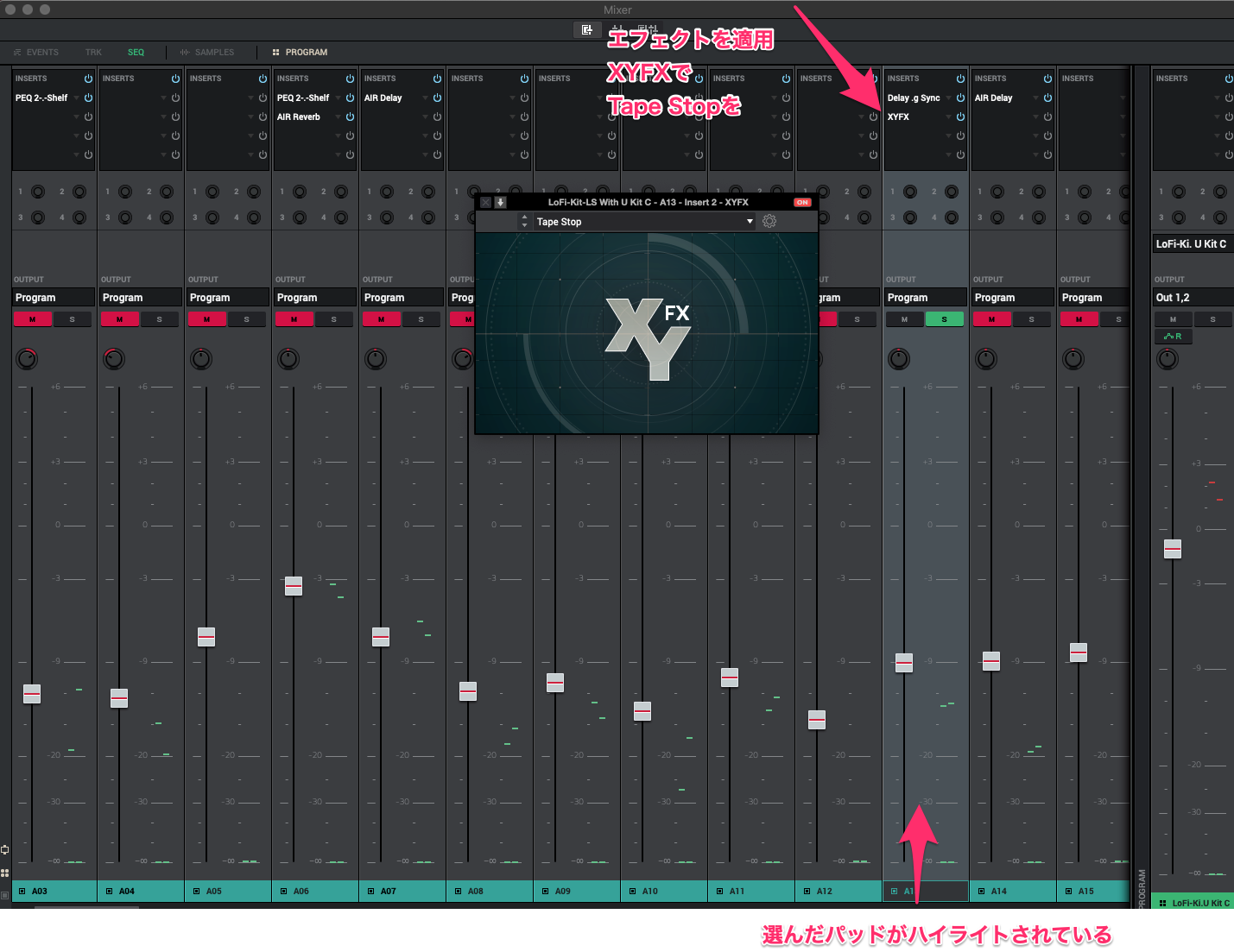Bypass PEQ 2-.-Shelf on channel A06
1234x952 pixels.
tap(350, 98)
